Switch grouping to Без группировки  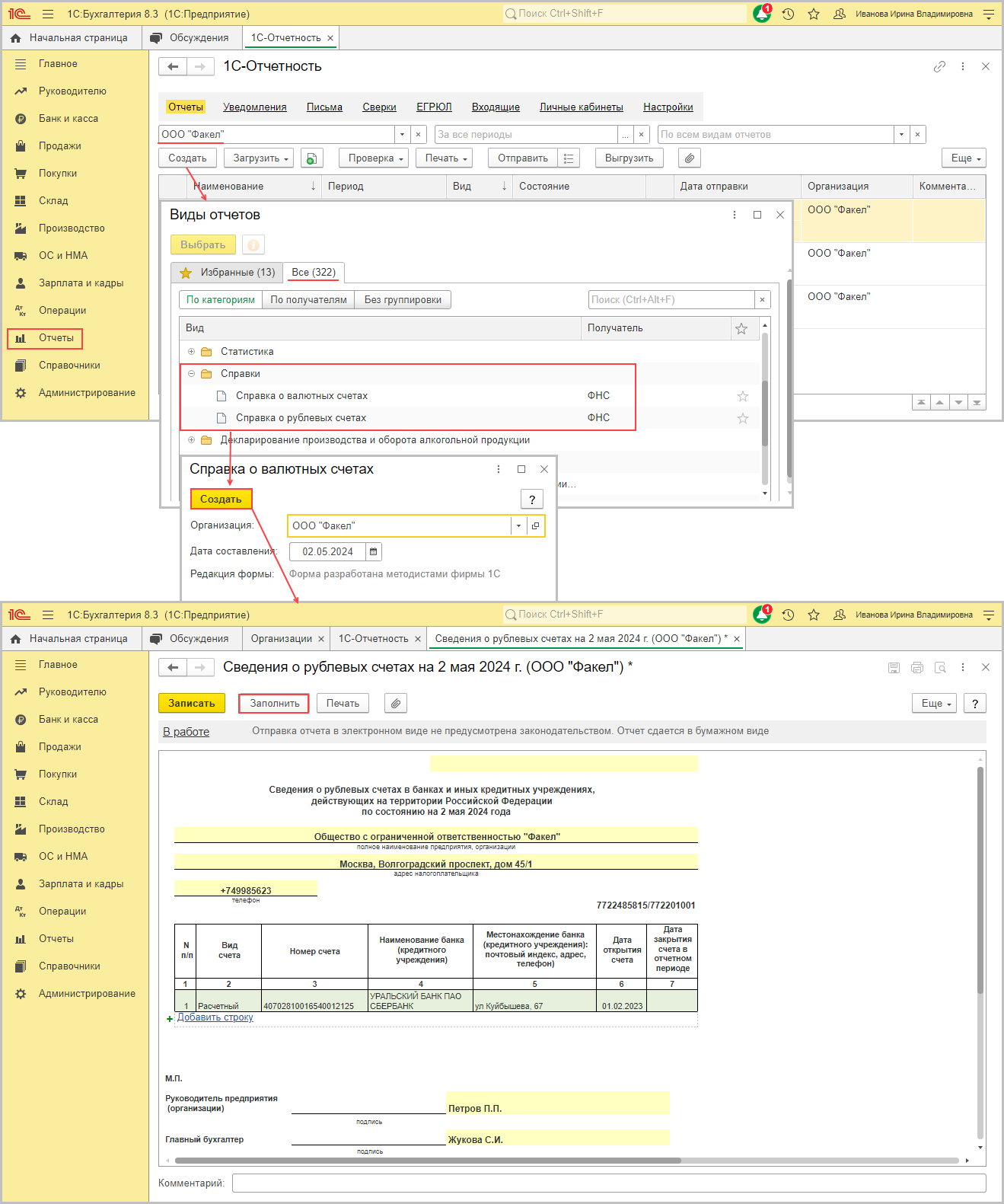tap(403, 300)
